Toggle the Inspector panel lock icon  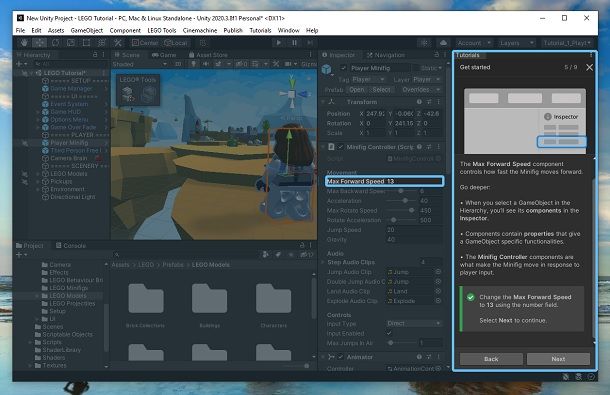point(436,55)
